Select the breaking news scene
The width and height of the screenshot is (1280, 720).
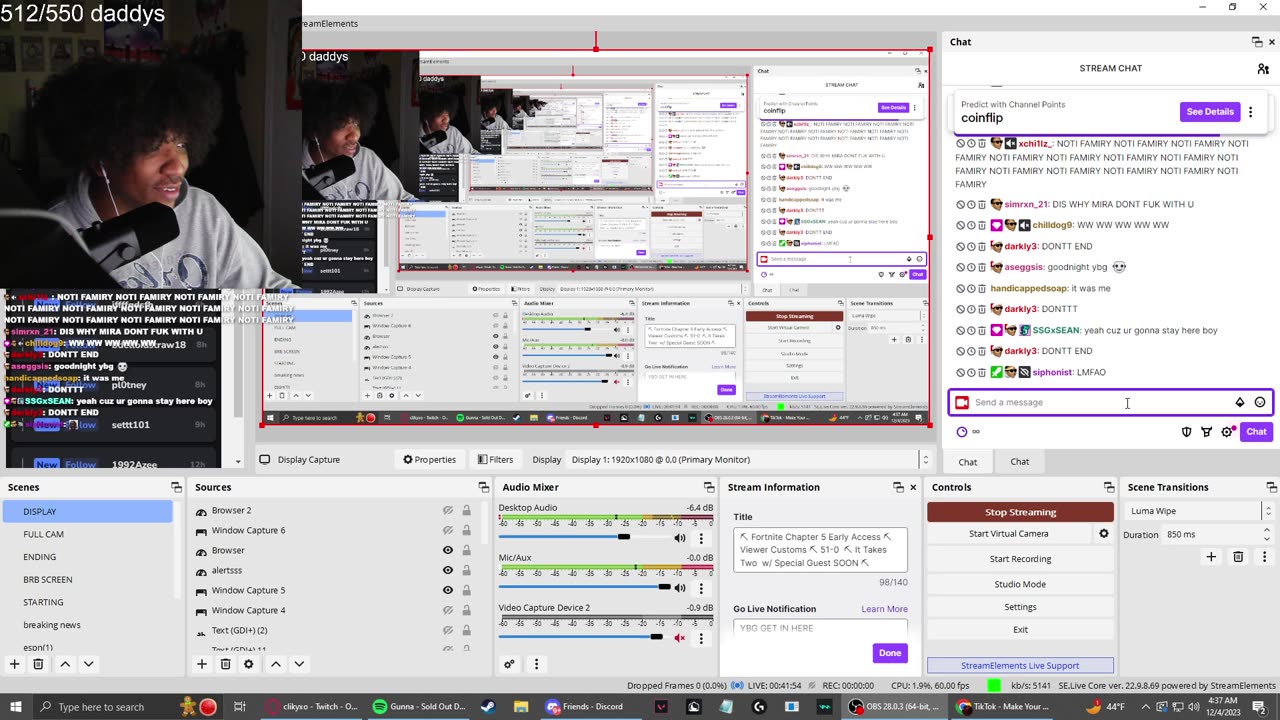[x=88, y=625]
